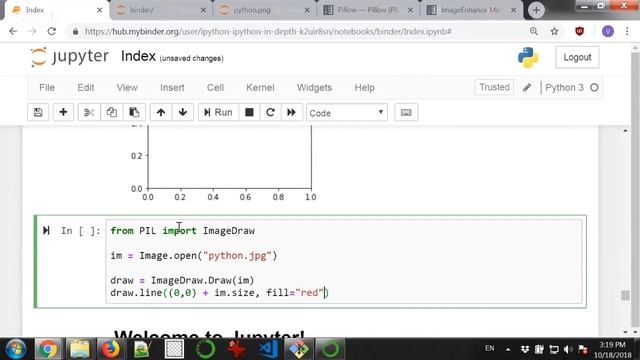Screen dimensions: 640x360
Task: Switch to the ImageEnhance Module tab
Action: coord(471,10)
